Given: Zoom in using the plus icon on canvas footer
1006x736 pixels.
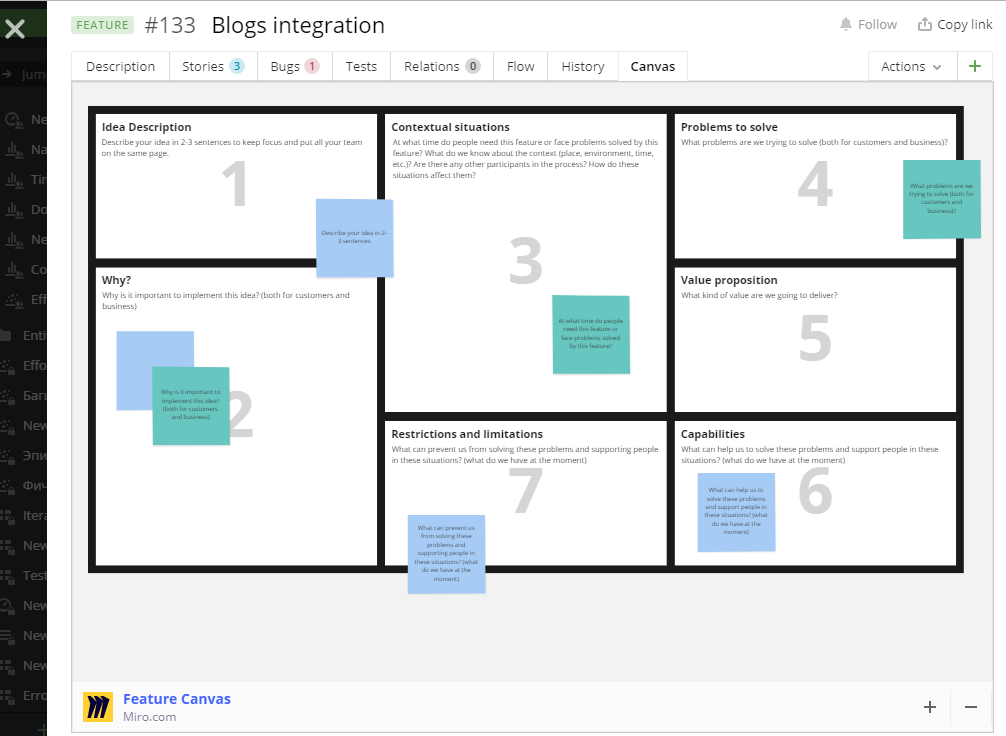Looking at the screenshot, I should click(x=929, y=707).
